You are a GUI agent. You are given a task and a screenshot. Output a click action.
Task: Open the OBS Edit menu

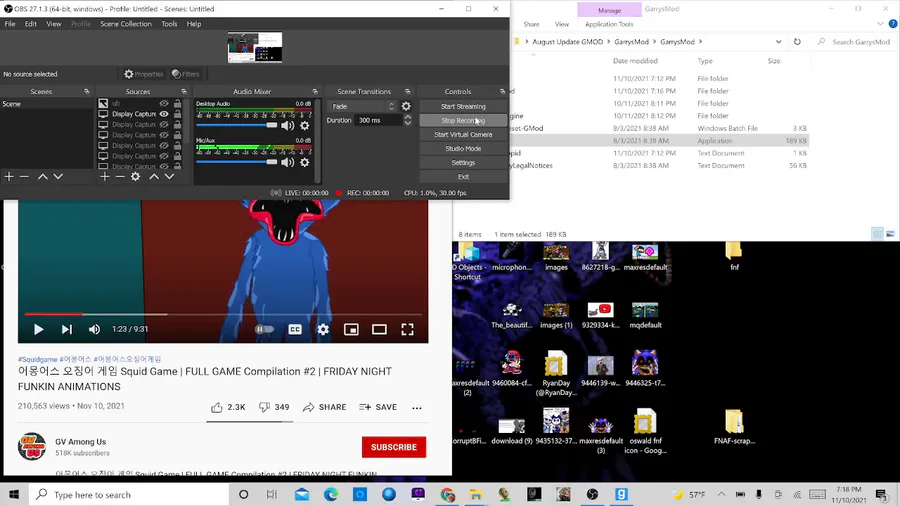coord(30,24)
